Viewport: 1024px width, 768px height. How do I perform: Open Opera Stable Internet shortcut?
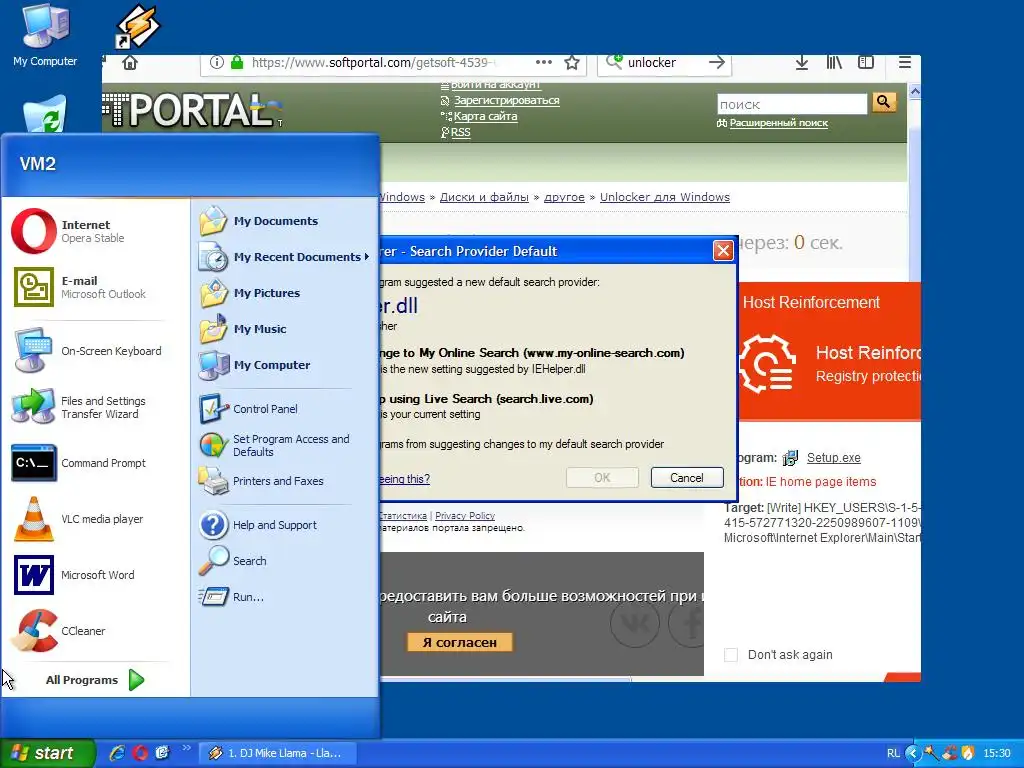pyautogui.click(x=95, y=231)
